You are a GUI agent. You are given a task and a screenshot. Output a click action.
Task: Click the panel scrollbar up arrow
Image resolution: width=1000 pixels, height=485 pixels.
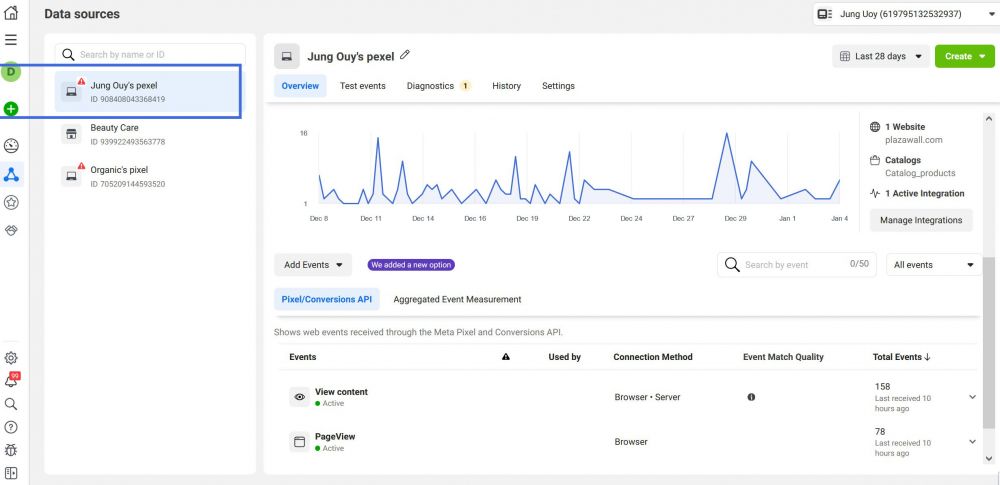click(x=989, y=119)
